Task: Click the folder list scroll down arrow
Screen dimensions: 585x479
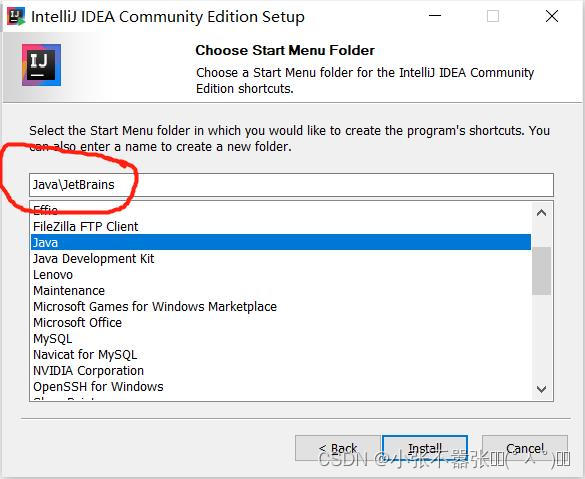Action: [541, 389]
